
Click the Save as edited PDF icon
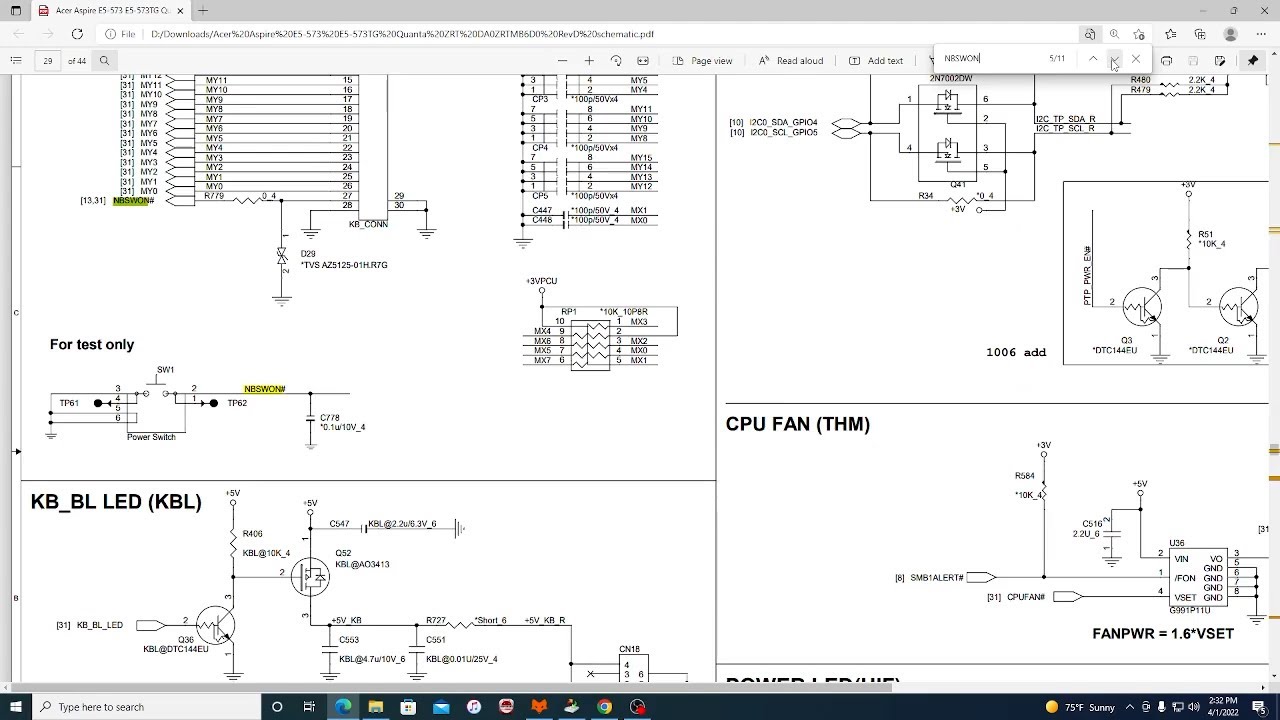pyautogui.click(x=1220, y=61)
